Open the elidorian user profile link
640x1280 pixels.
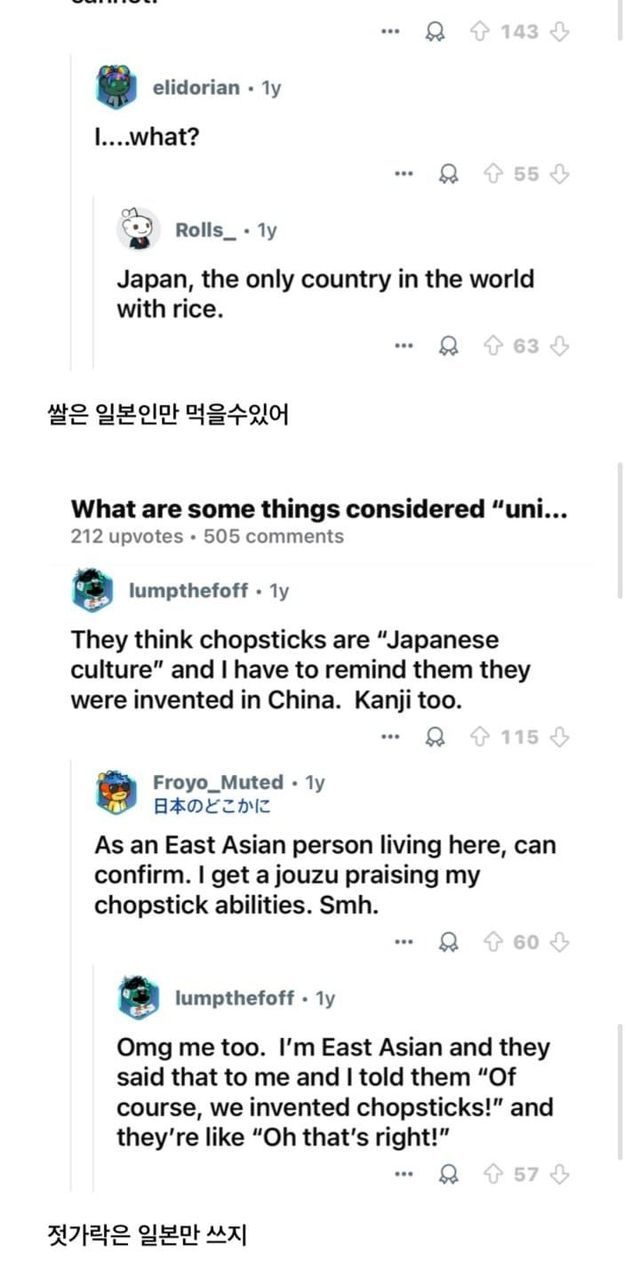195,88
